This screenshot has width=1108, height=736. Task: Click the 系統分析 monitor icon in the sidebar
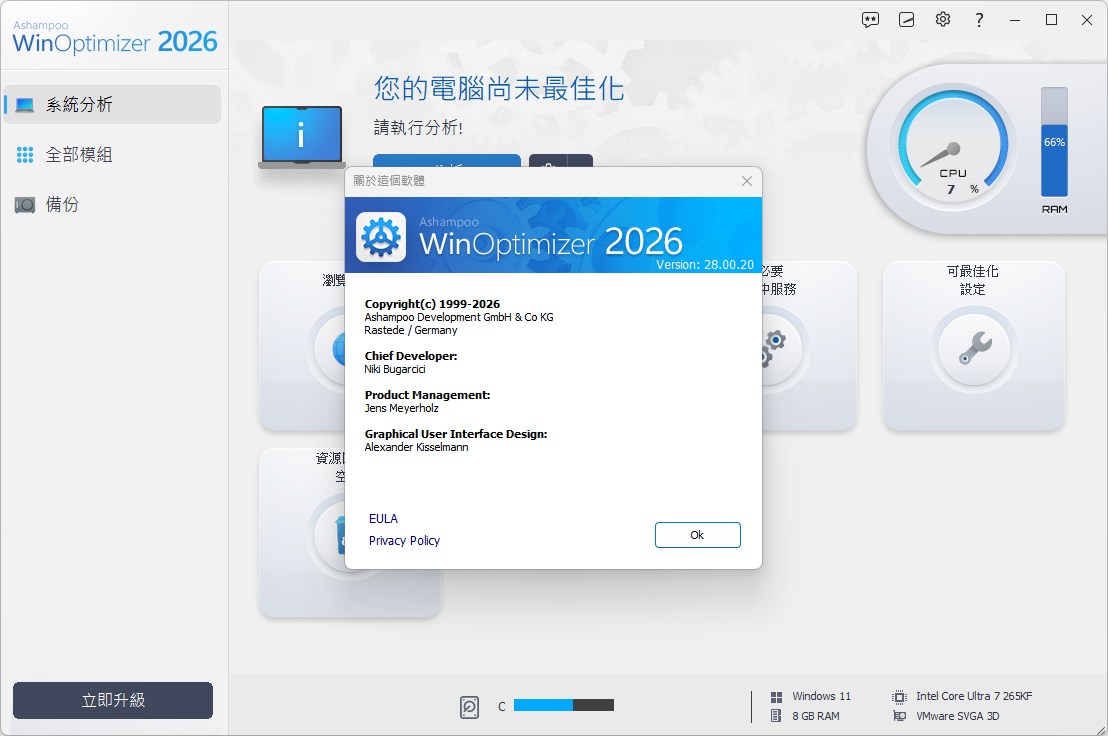[25, 105]
